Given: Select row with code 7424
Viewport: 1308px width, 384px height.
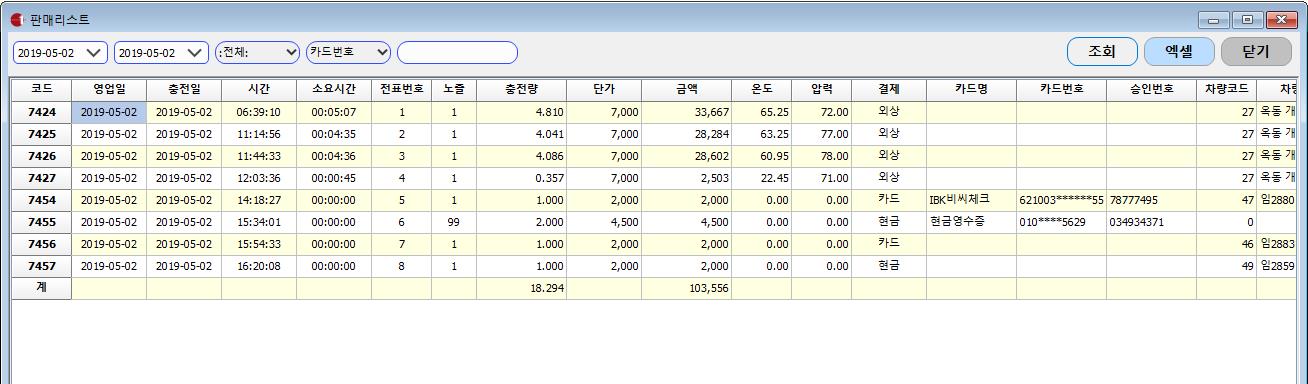Looking at the screenshot, I should 42,112.
